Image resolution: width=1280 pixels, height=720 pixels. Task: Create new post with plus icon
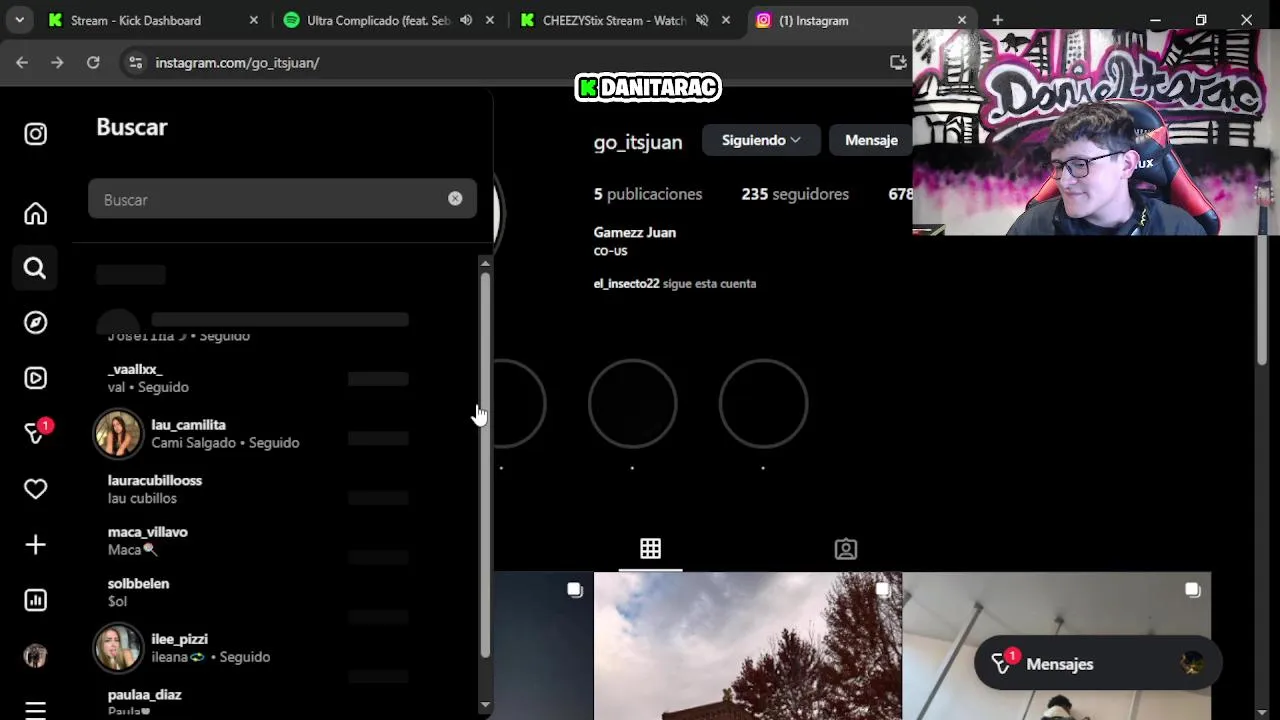pyautogui.click(x=35, y=545)
